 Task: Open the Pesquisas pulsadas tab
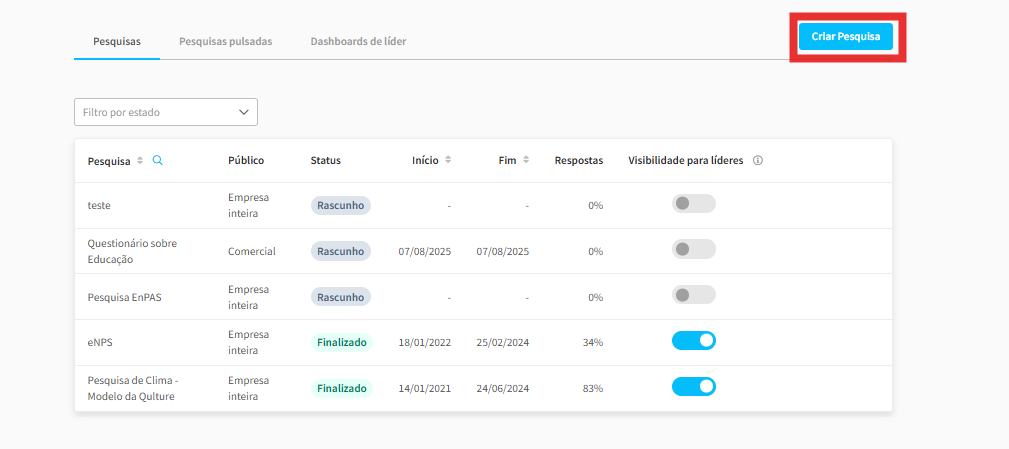pos(225,41)
